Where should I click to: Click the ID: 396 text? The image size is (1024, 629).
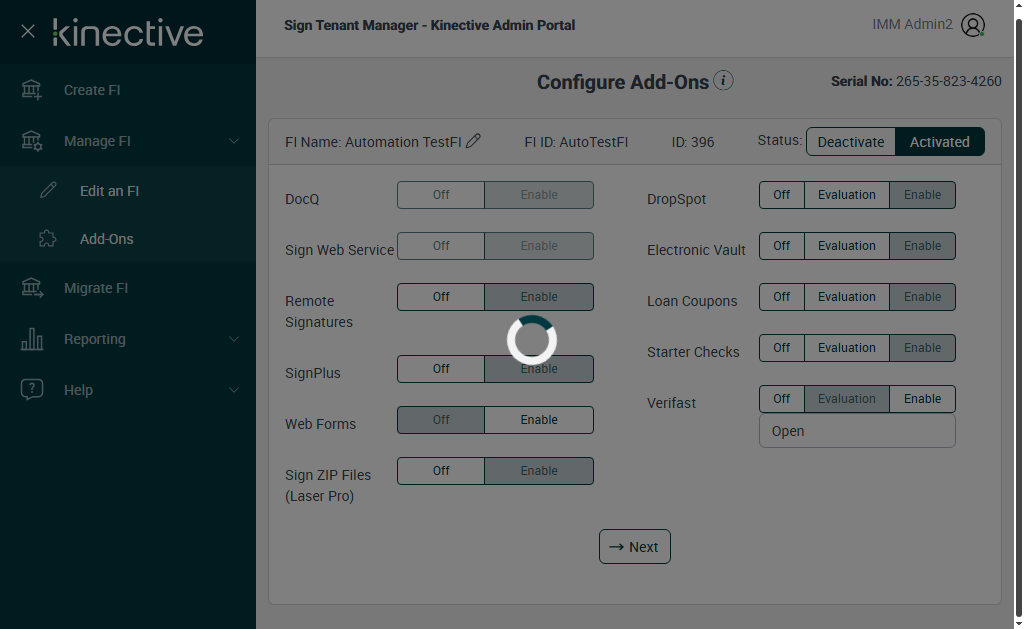point(693,142)
